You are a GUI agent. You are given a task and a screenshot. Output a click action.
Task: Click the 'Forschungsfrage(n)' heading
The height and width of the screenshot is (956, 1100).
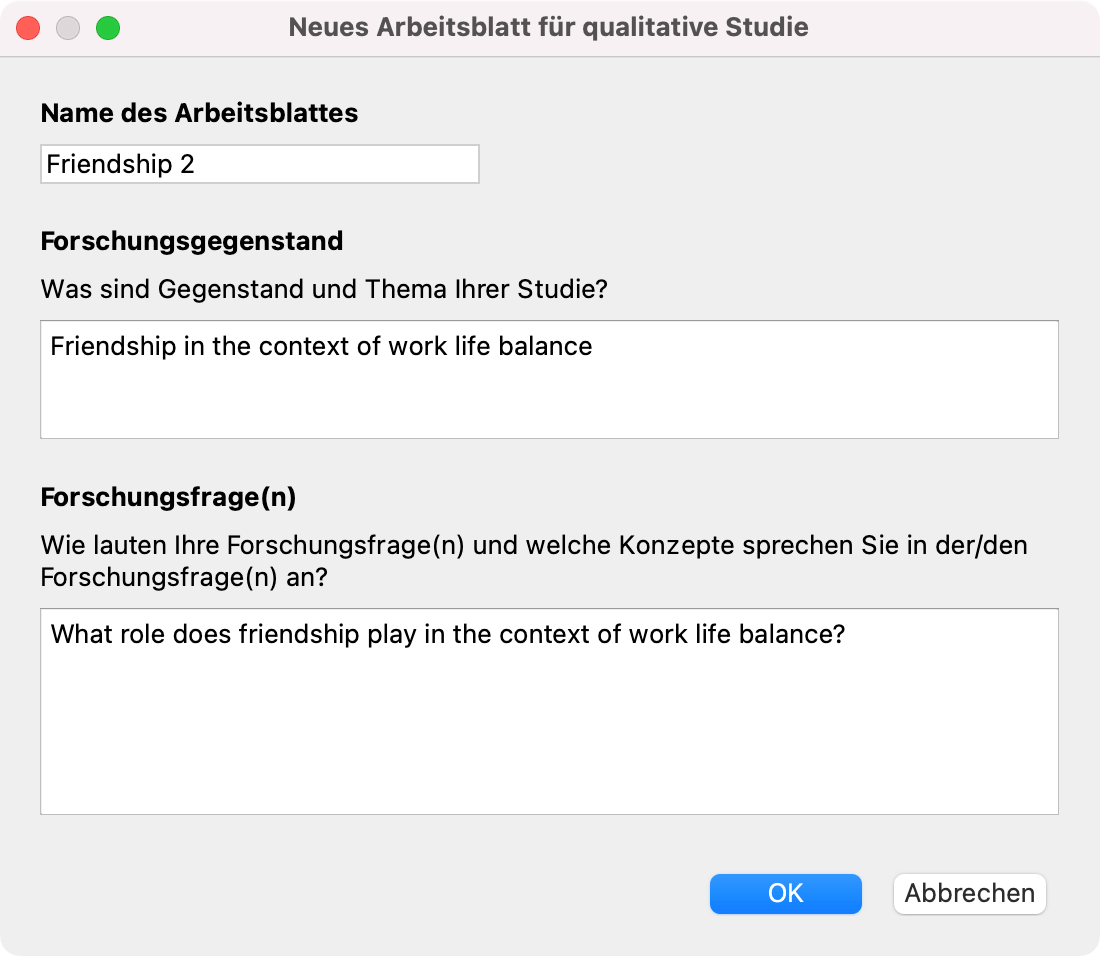[x=168, y=497]
